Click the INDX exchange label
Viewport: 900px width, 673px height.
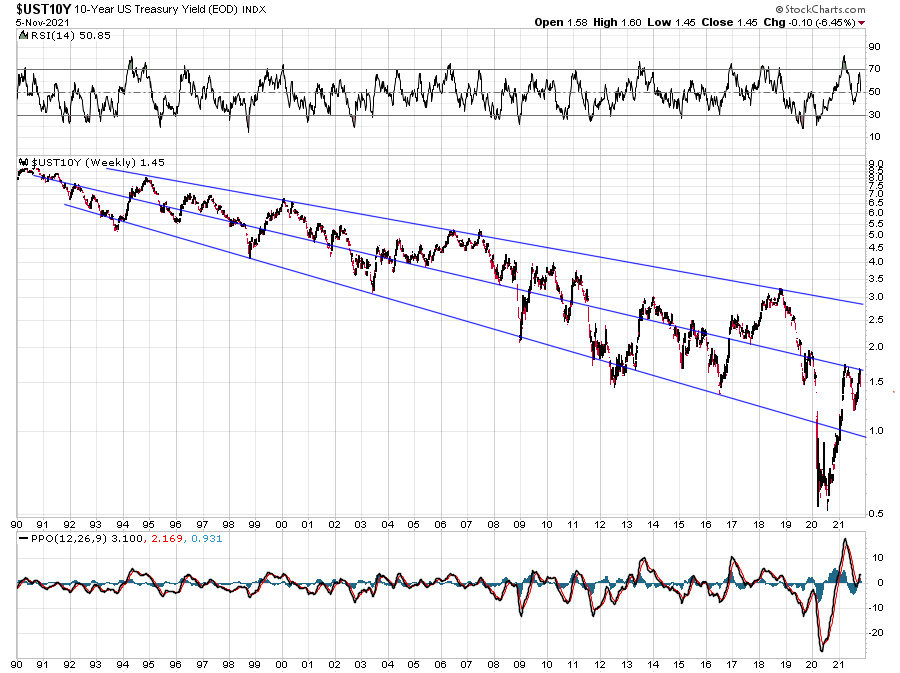[x=254, y=10]
